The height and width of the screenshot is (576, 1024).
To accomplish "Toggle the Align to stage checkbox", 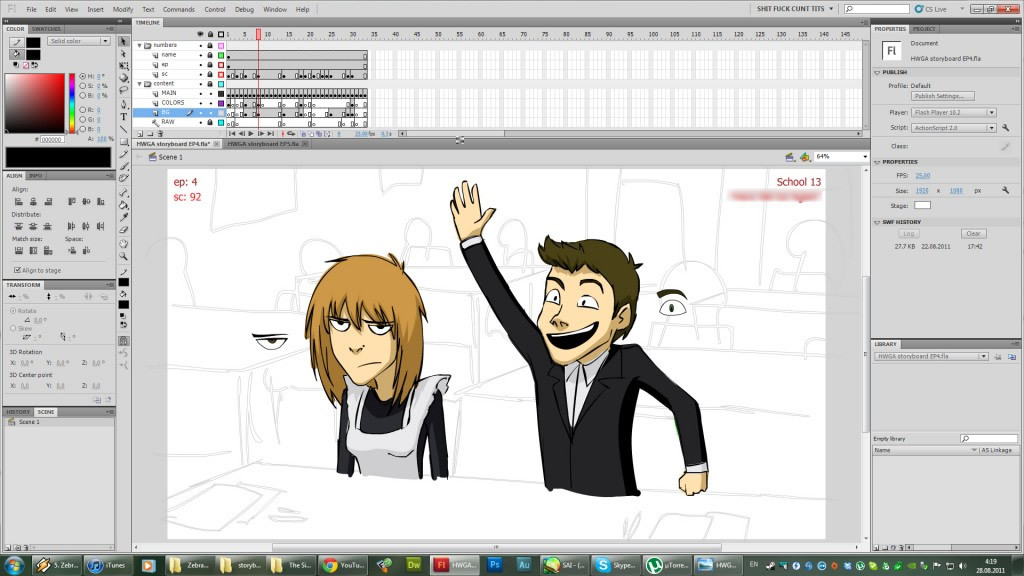I will tap(17, 270).
